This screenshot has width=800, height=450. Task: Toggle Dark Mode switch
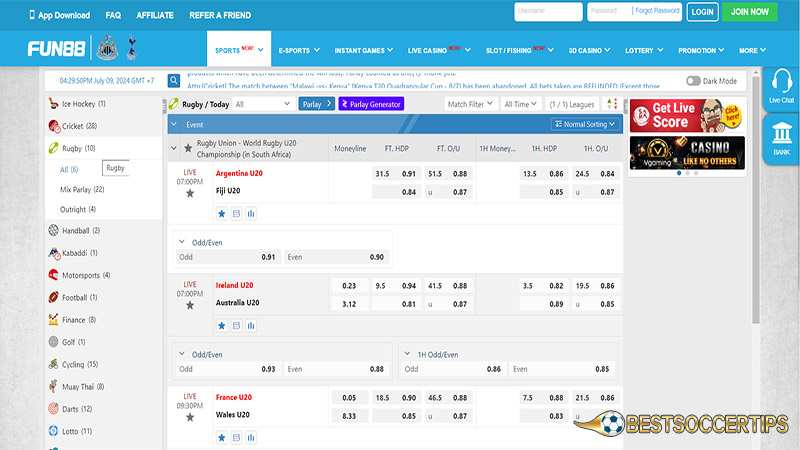pyautogui.click(x=693, y=81)
